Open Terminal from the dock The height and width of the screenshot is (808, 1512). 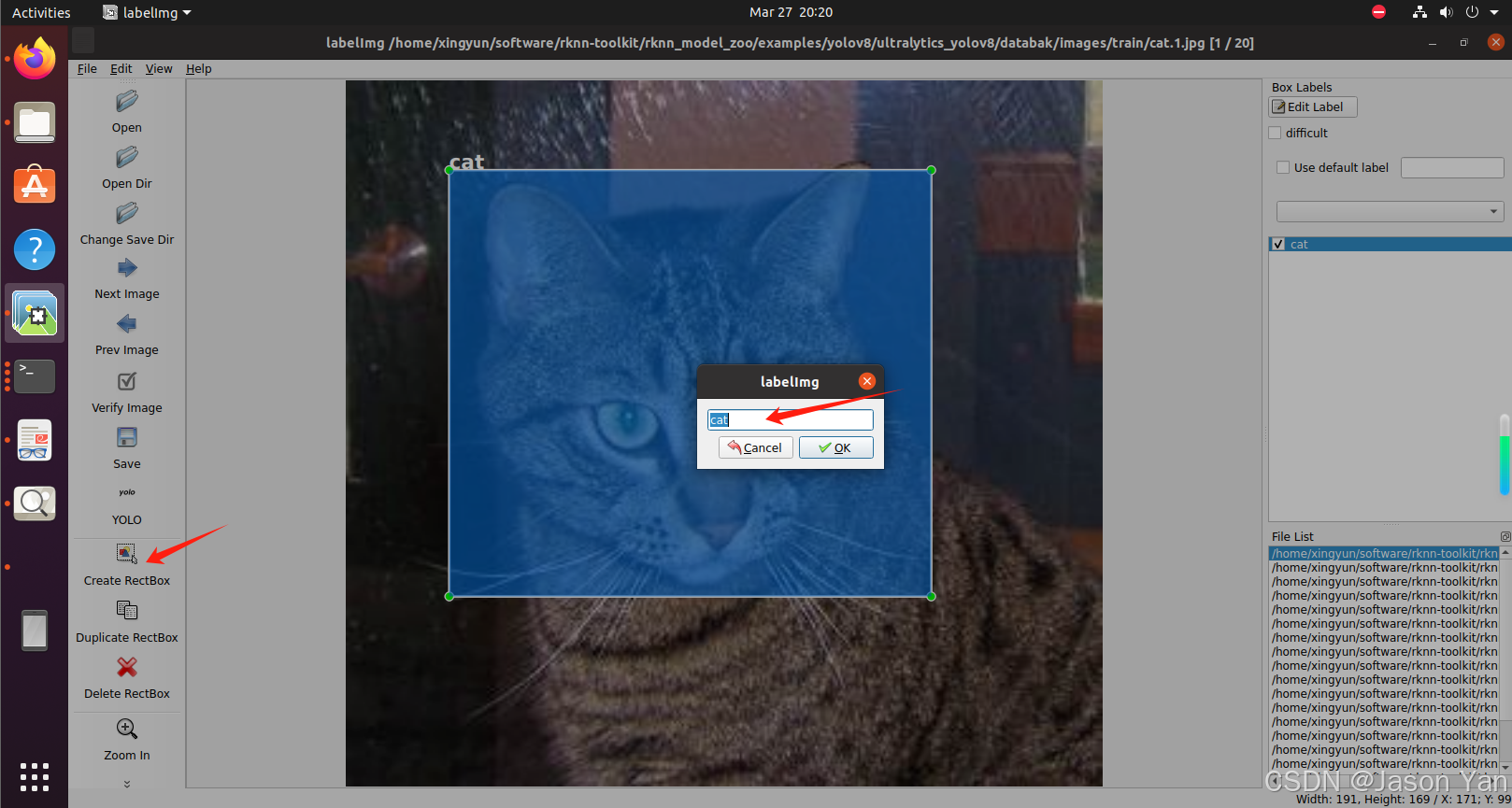point(35,376)
